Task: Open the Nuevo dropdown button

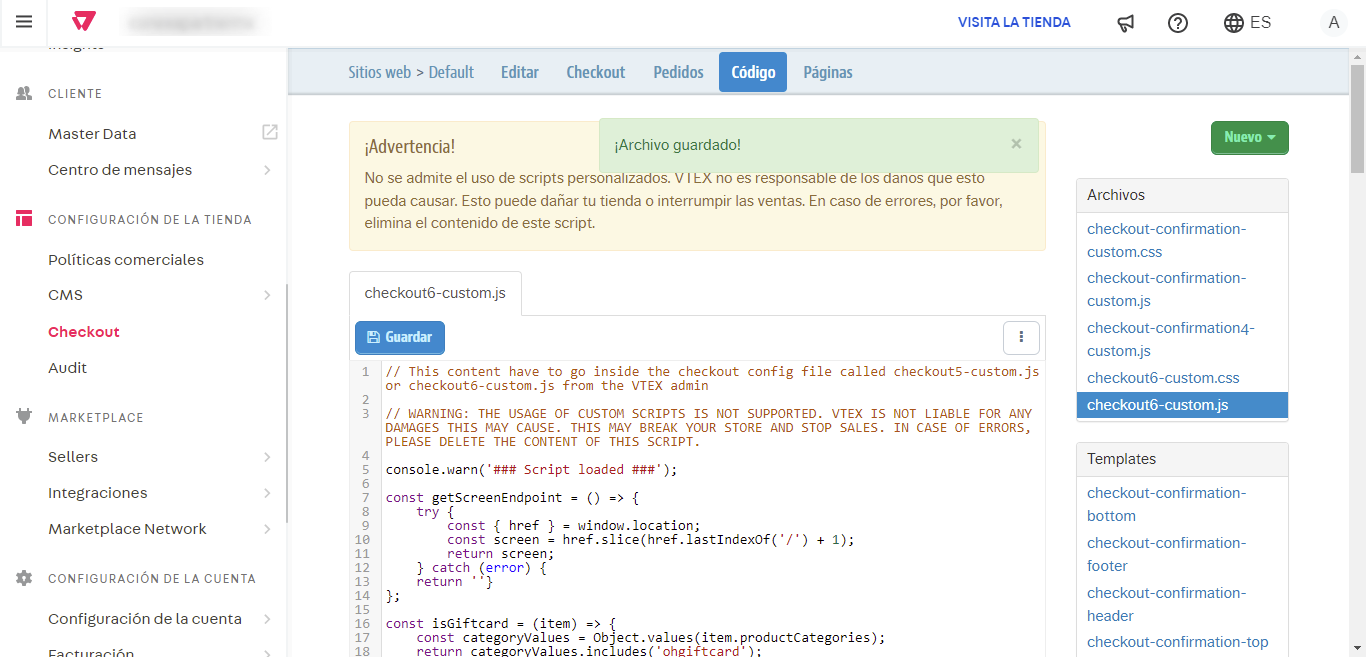Action: 1249,138
